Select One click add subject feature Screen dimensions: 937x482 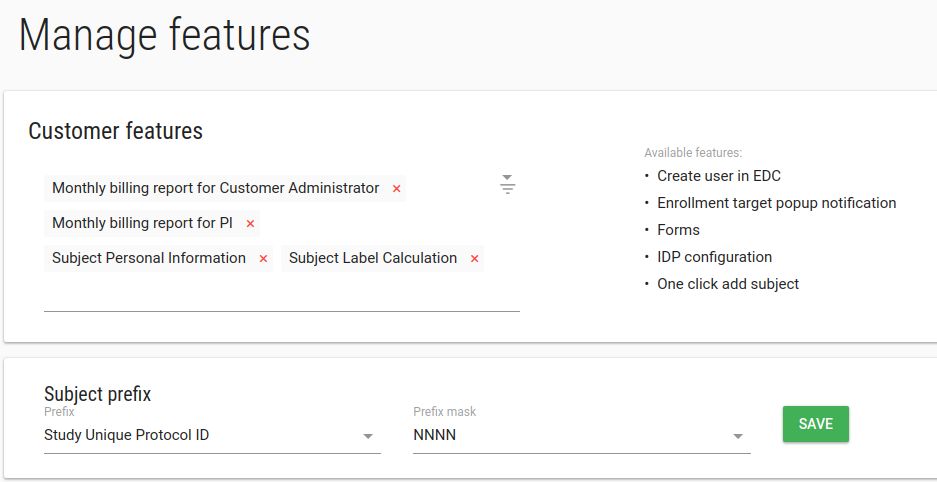[x=728, y=284]
